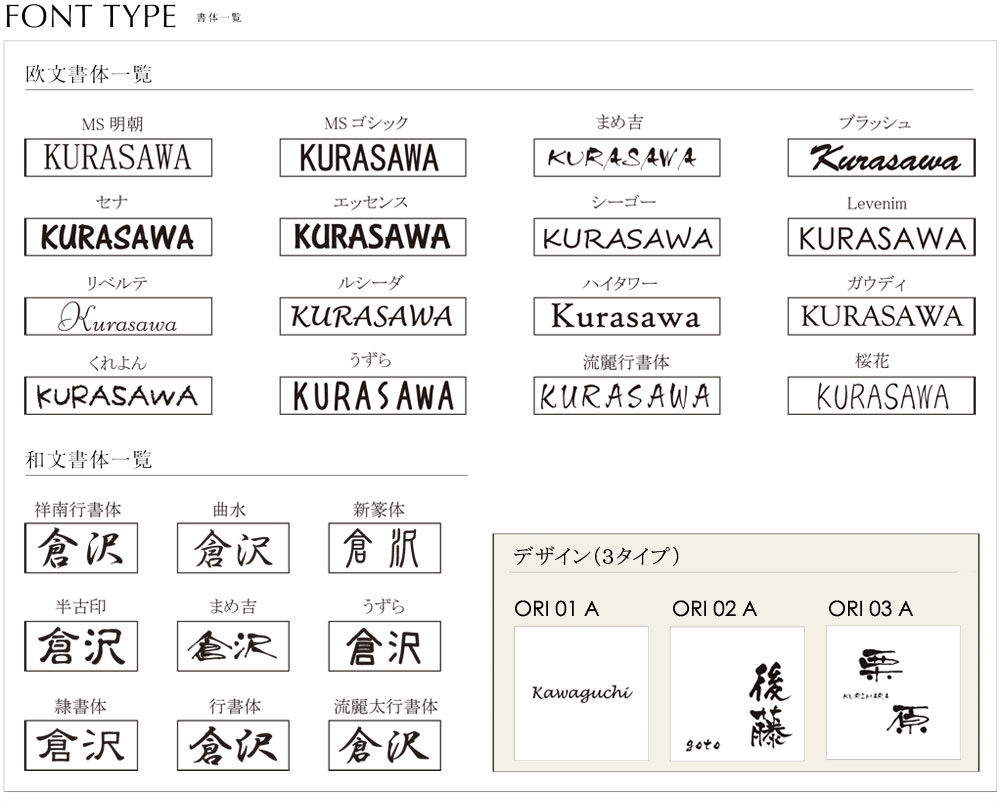
Task: Select the 行書体 倉沢 kanji sample
Action: pyautogui.click(x=233, y=745)
